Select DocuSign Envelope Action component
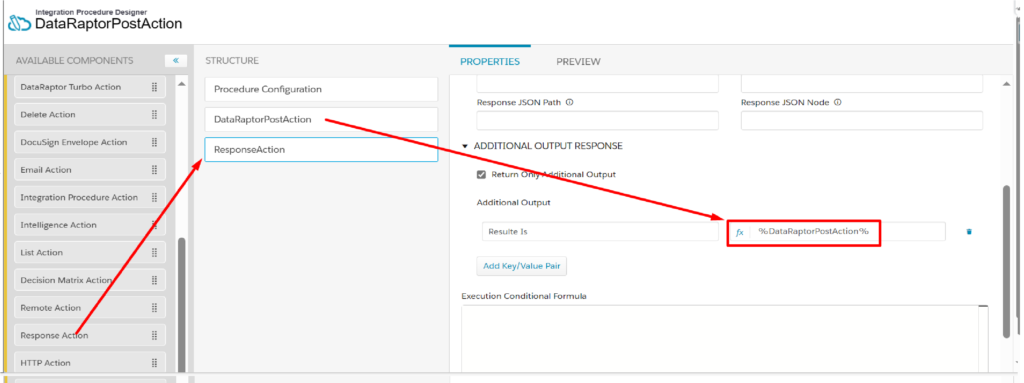 coord(90,142)
